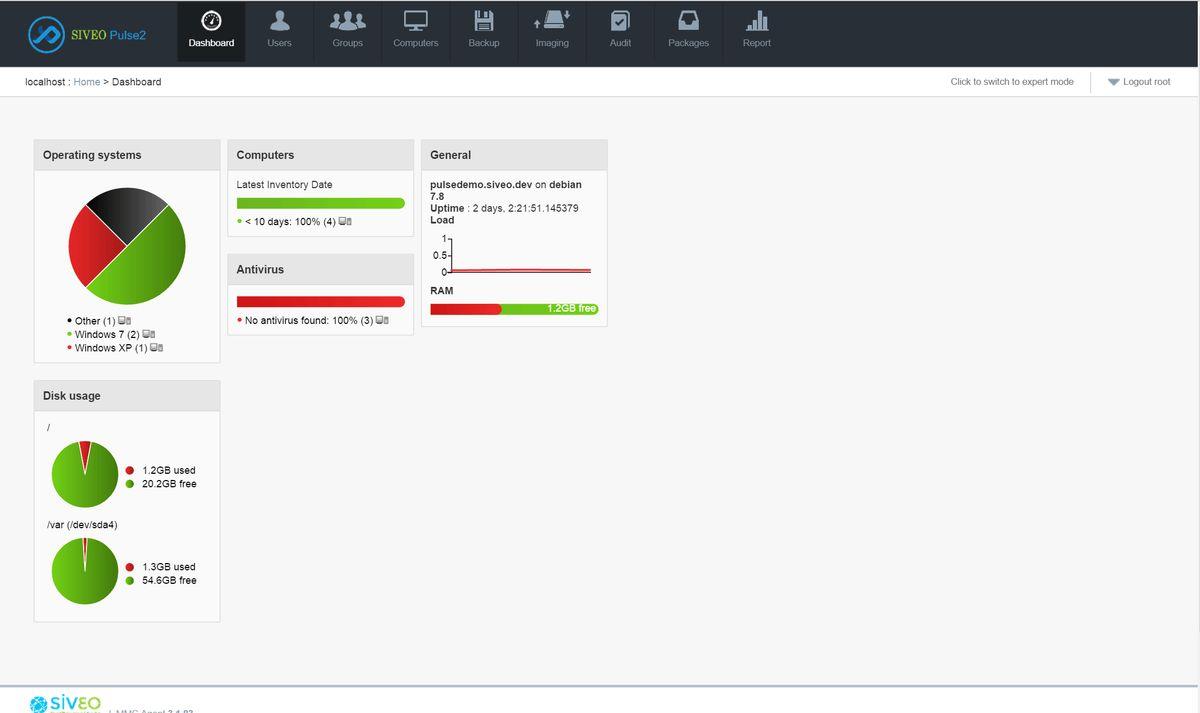Click the 20.2GB free legend text
The width and height of the screenshot is (1200, 713).
point(169,484)
